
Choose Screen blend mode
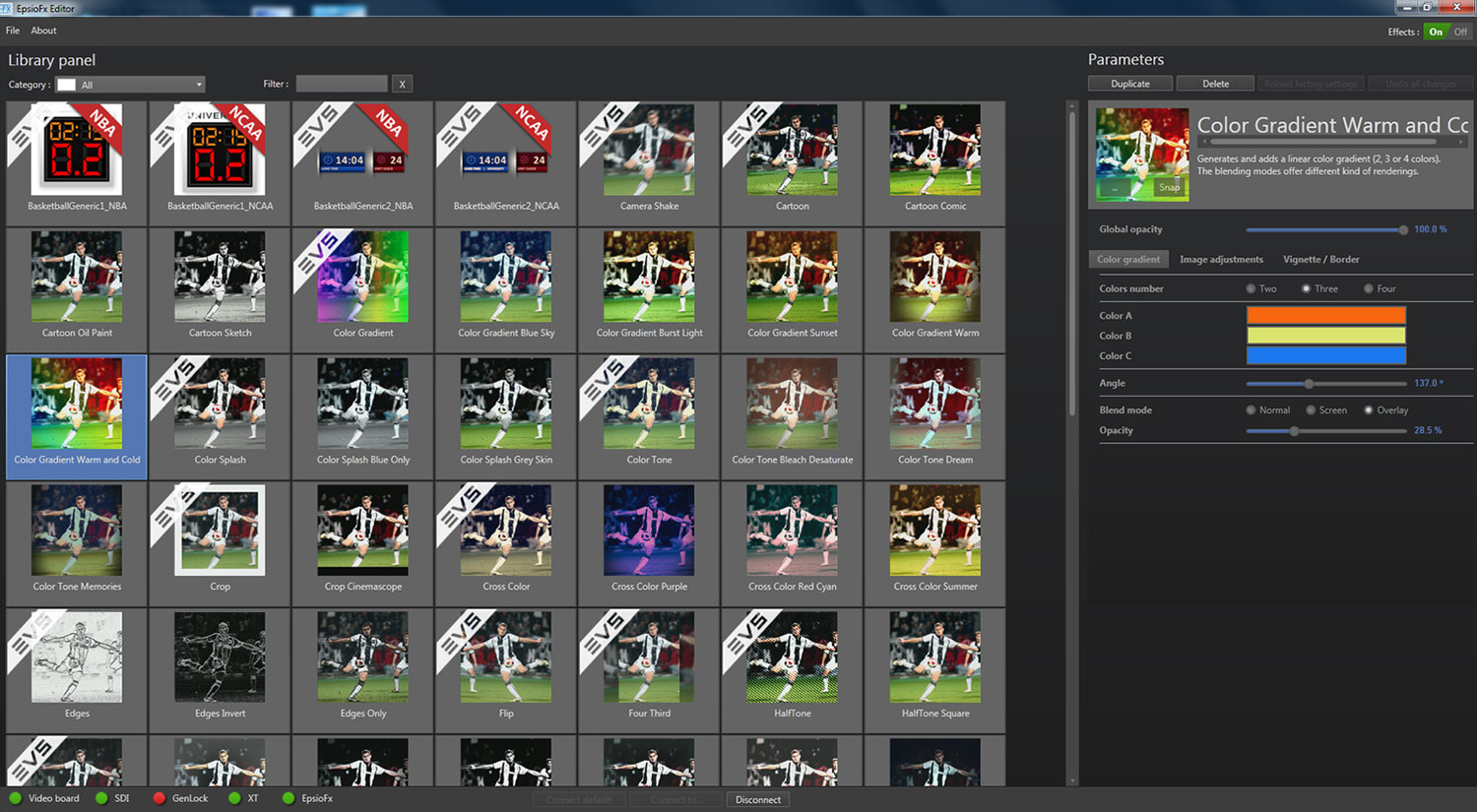click(1311, 410)
